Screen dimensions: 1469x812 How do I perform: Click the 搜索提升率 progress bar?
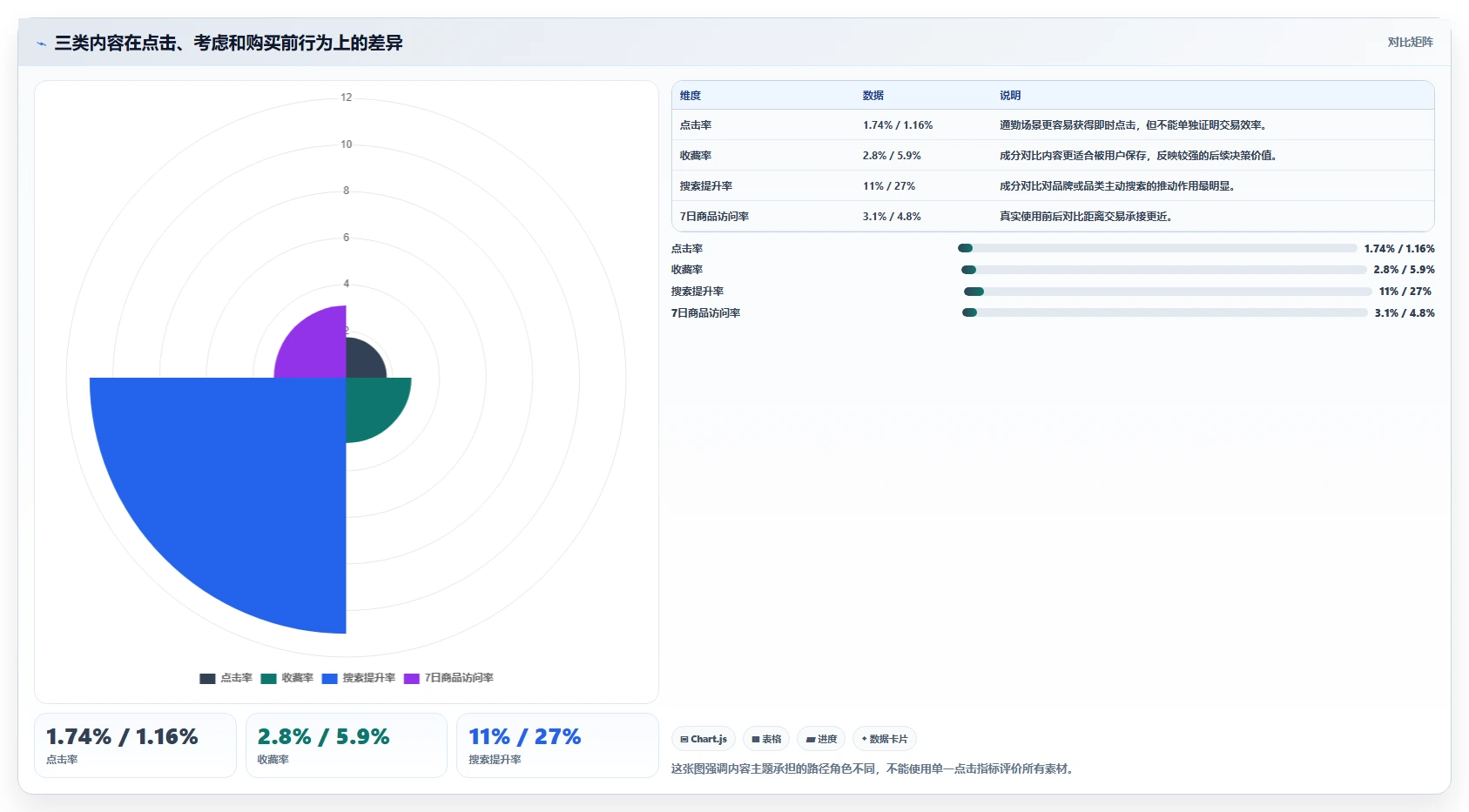(1168, 292)
